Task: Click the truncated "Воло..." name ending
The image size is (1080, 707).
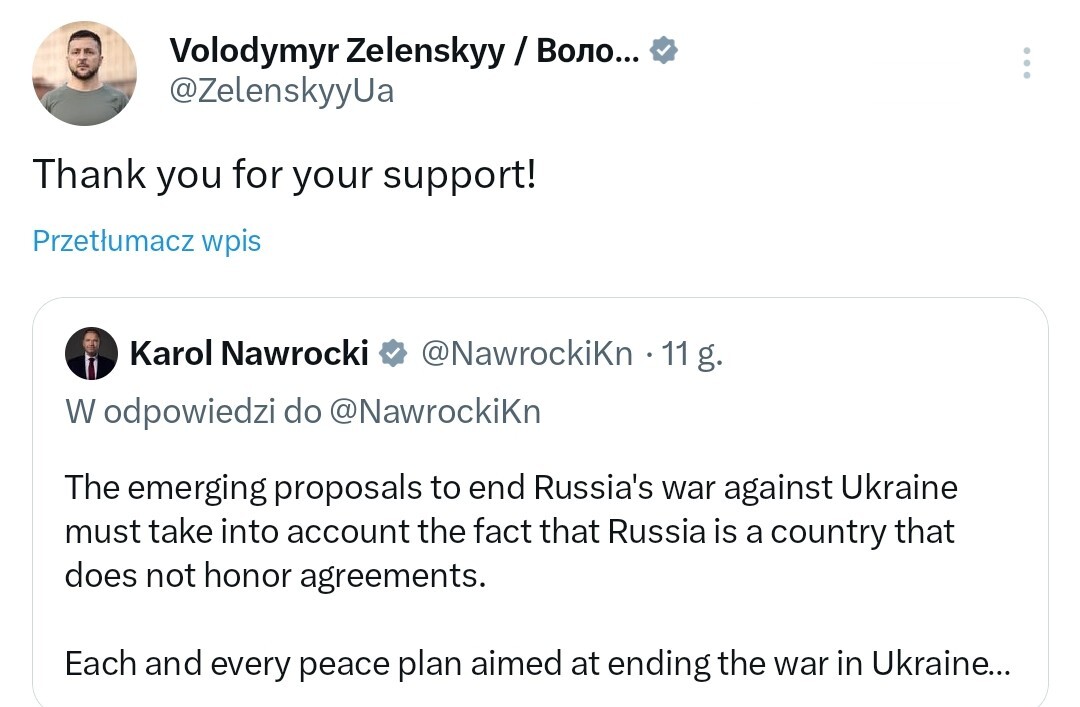Action: click(x=588, y=49)
